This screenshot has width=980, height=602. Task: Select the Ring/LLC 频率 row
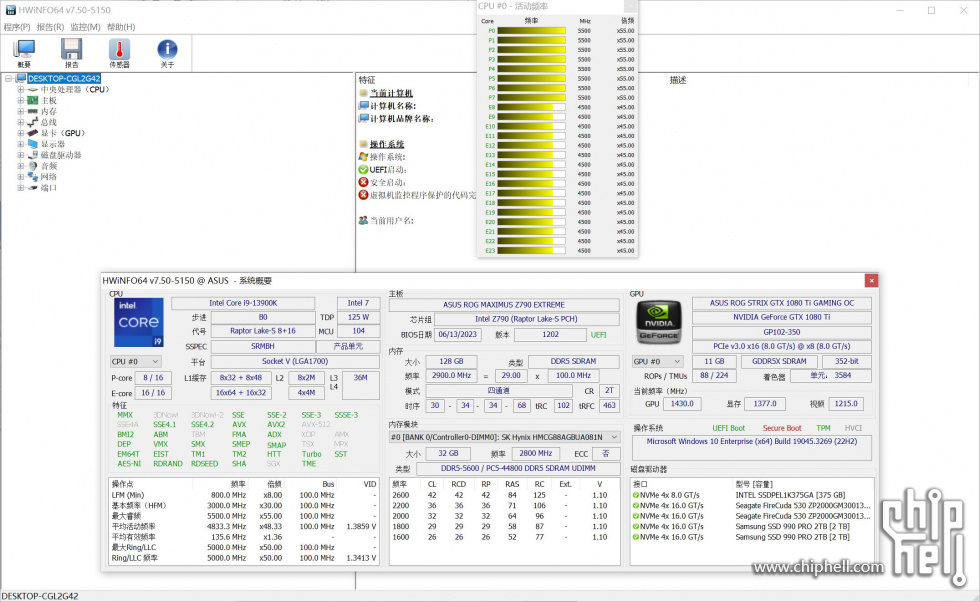pyautogui.click(x=244, y=558)
